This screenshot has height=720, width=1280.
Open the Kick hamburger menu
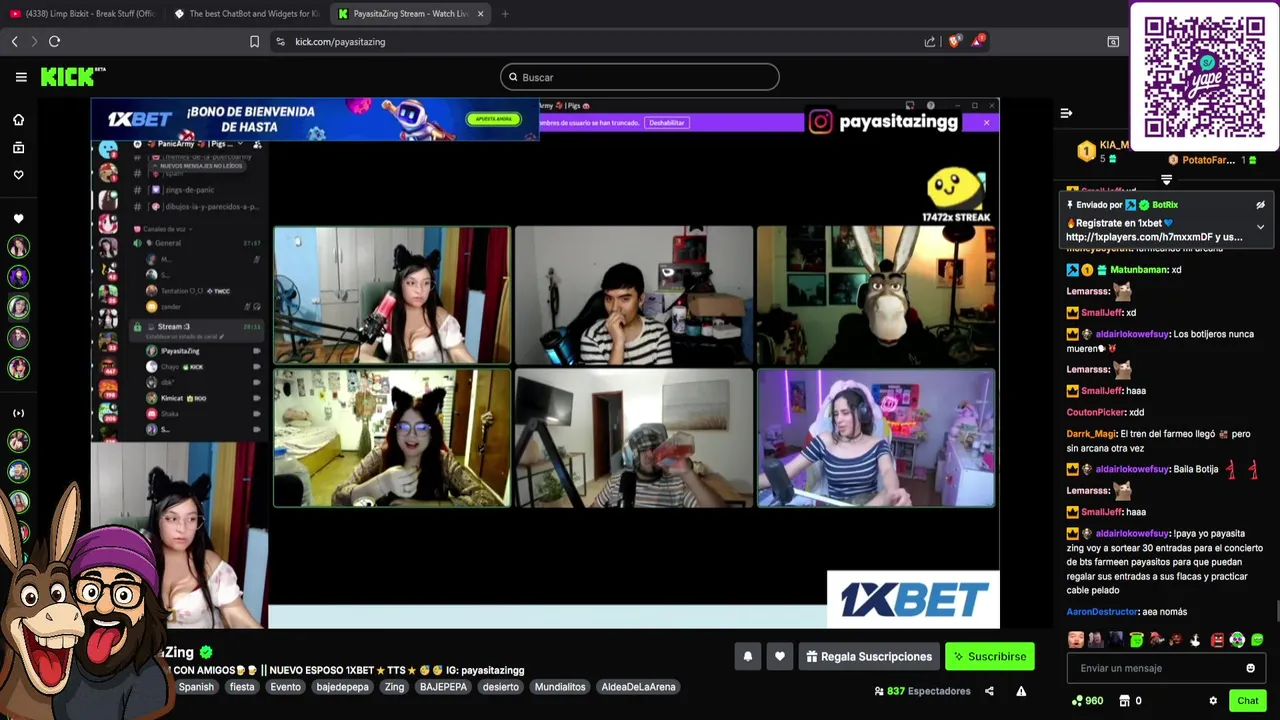21,77
